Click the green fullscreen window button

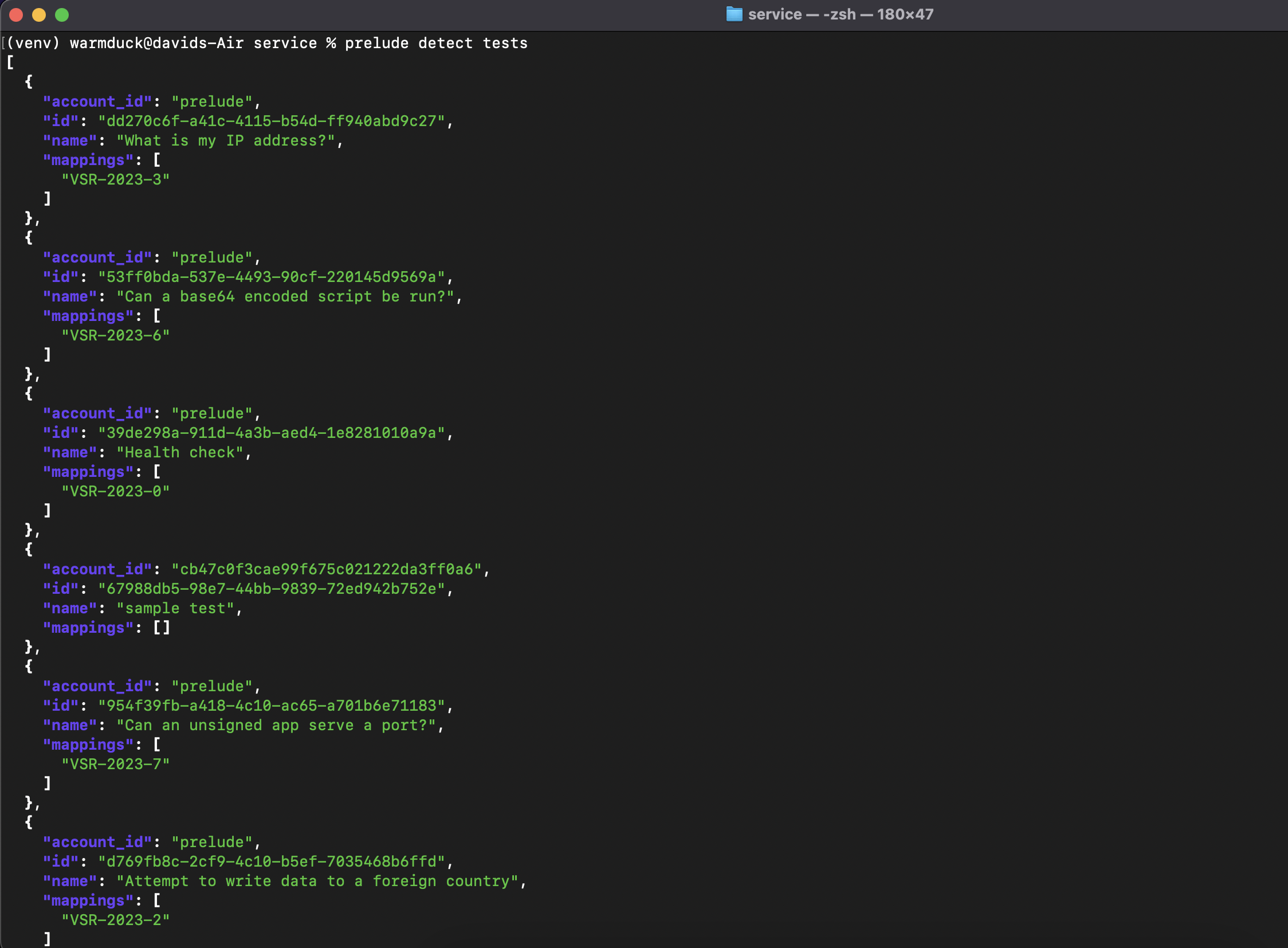click(x=62, y=15)
